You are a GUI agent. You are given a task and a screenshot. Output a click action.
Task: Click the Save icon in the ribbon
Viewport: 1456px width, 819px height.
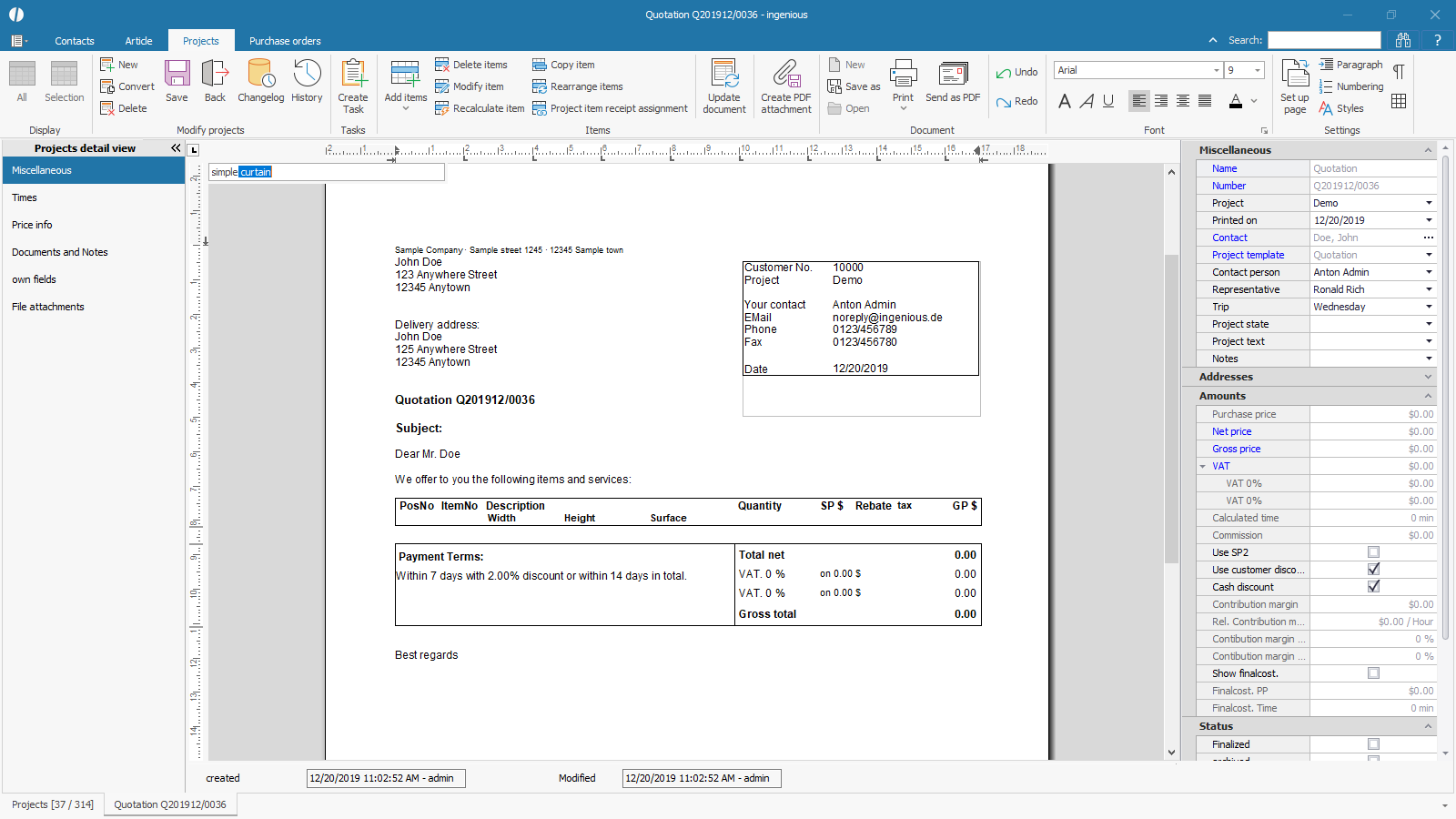pos(177,80)
